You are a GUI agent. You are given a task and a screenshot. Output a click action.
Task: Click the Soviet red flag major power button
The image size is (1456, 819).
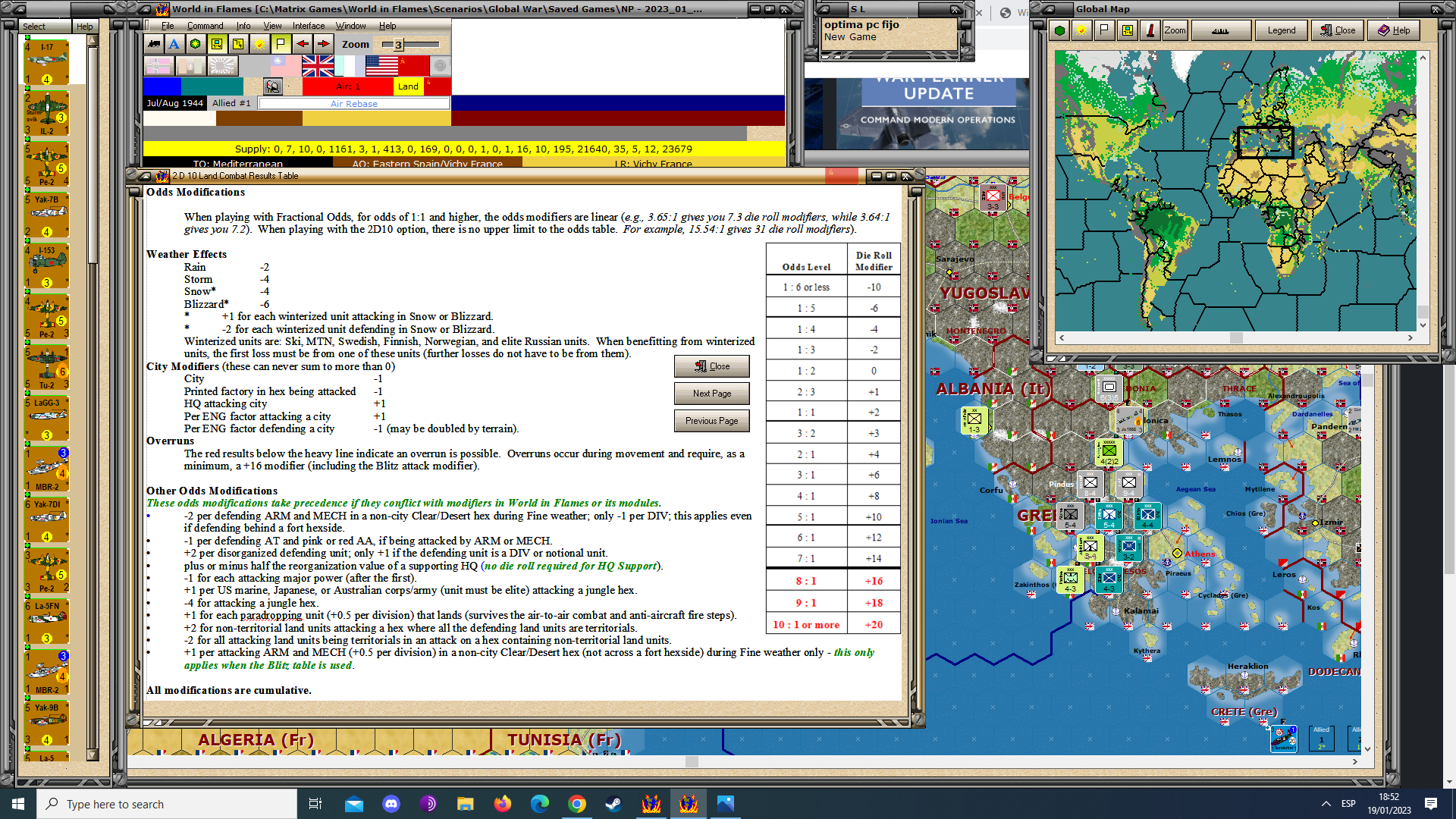pos(413,67)
